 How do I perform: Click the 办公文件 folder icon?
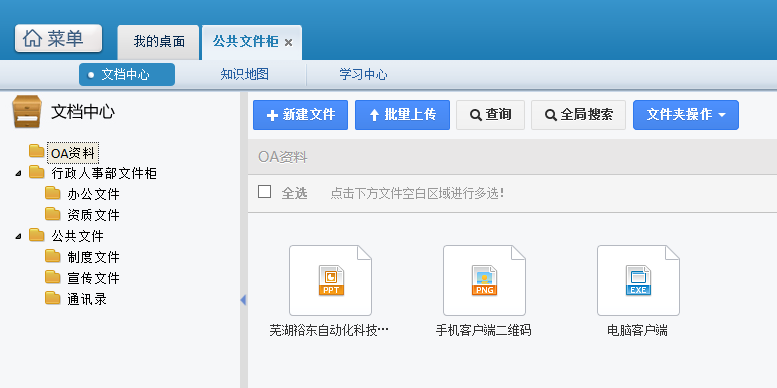[53, 193]
